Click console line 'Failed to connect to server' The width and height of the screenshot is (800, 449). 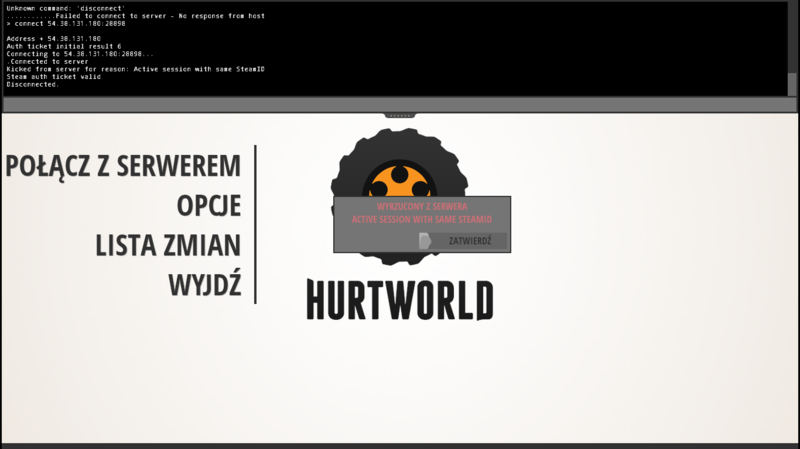[136, 16]
